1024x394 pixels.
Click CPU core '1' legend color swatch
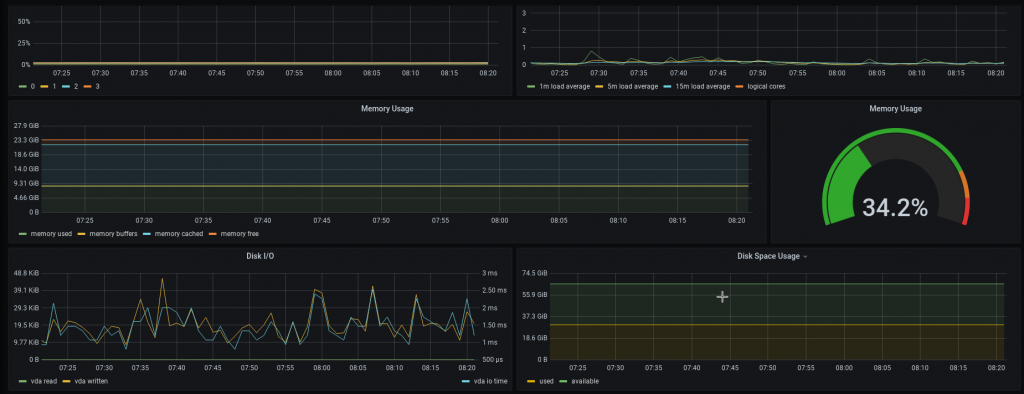point(44,86)
